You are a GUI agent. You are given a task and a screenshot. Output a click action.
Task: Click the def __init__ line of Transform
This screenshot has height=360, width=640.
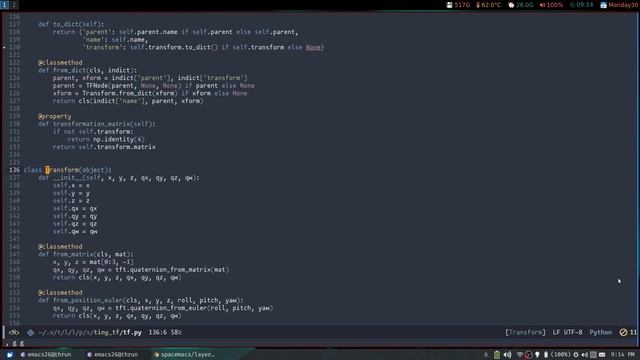(x=119, y=178)
